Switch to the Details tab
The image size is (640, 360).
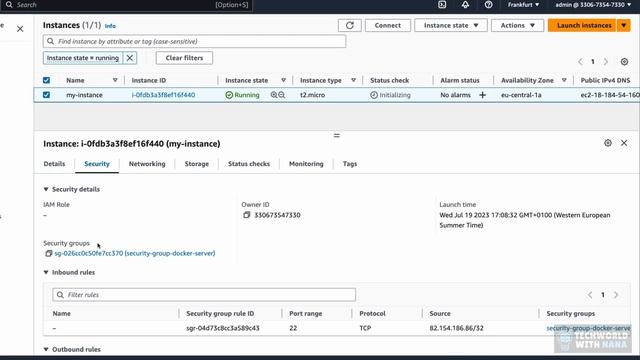coord(54,164)
